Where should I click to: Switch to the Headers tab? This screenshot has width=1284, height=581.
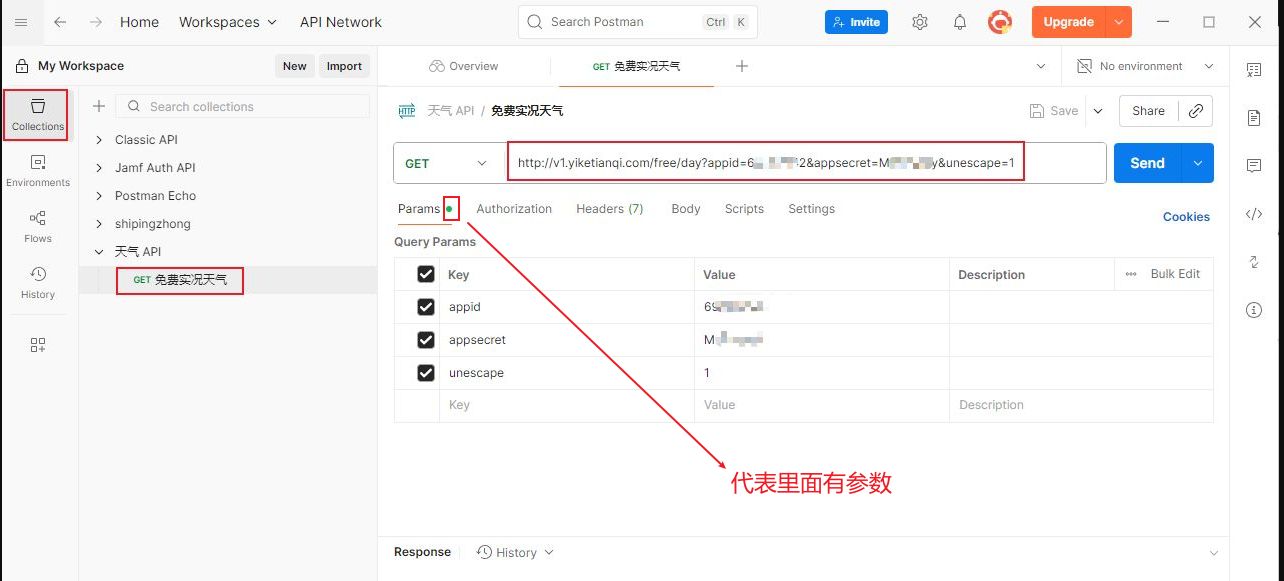pyautogui.click(x=609, y=209)
